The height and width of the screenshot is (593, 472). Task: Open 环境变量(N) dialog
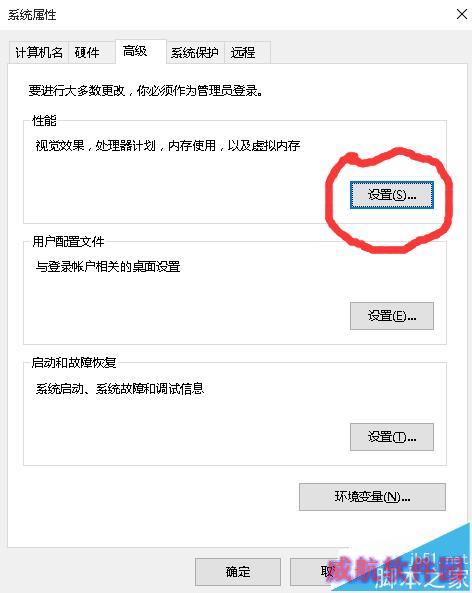coord(372,497)
